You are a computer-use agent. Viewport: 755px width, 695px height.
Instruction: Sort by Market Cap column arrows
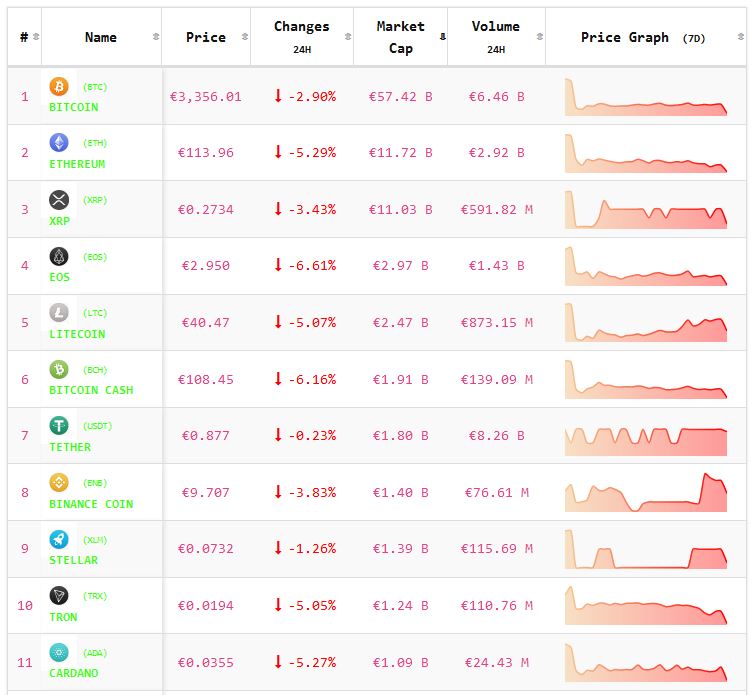coord(442,37)
